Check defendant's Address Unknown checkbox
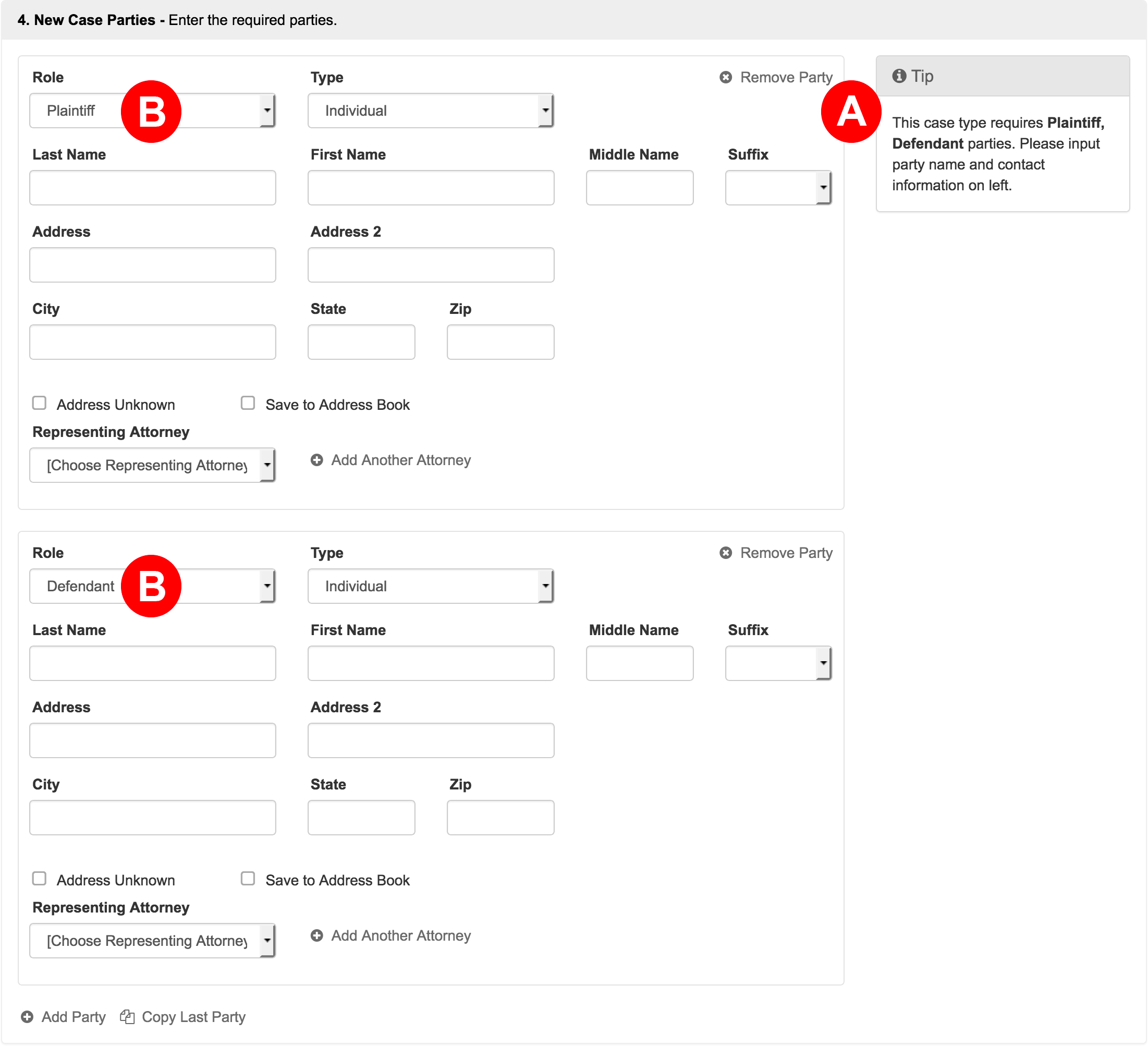Viewport: 1148px width, 1046px height. [39, 879]
